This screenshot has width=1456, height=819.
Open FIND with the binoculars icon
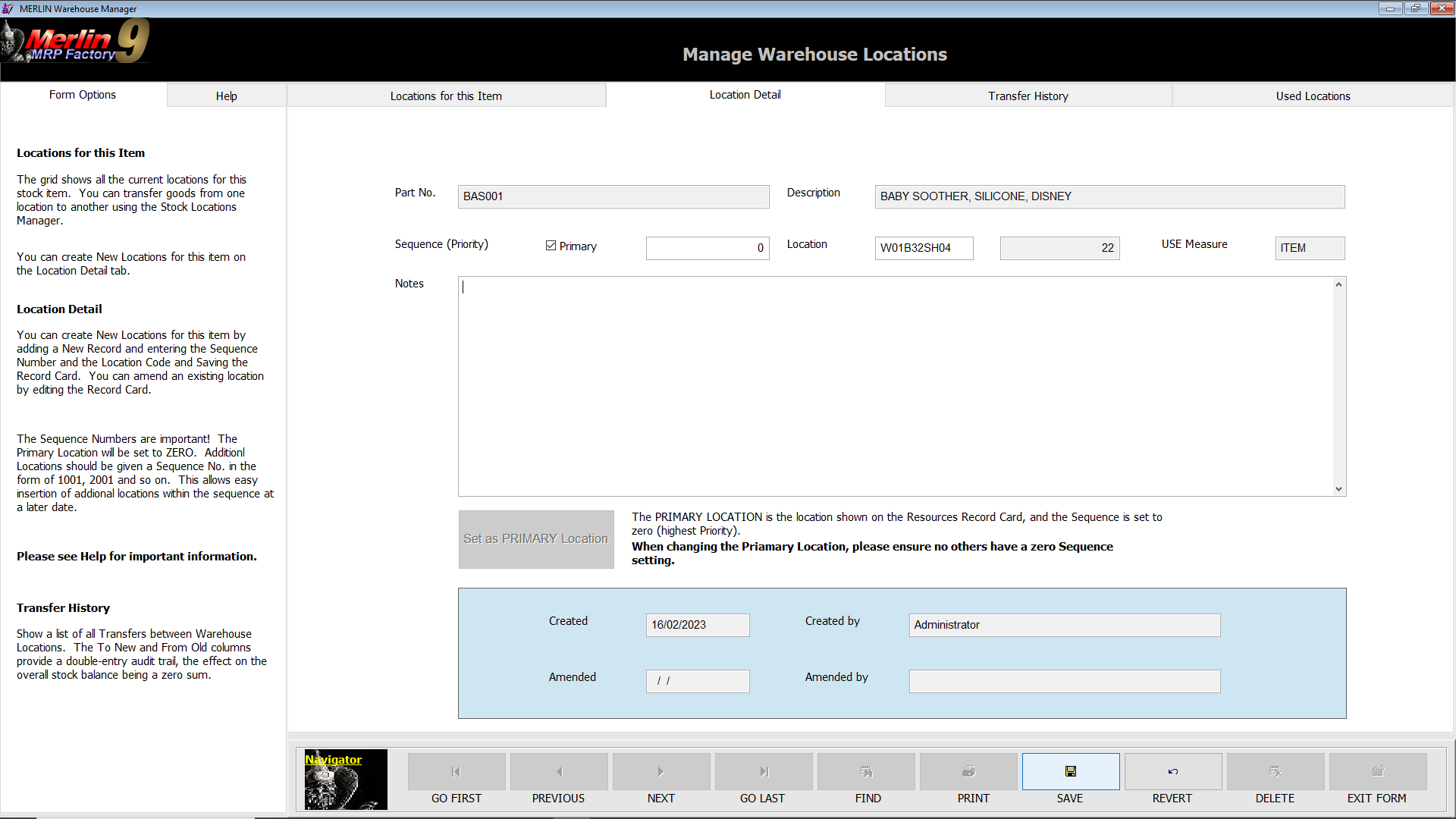[x=866, y=771]
